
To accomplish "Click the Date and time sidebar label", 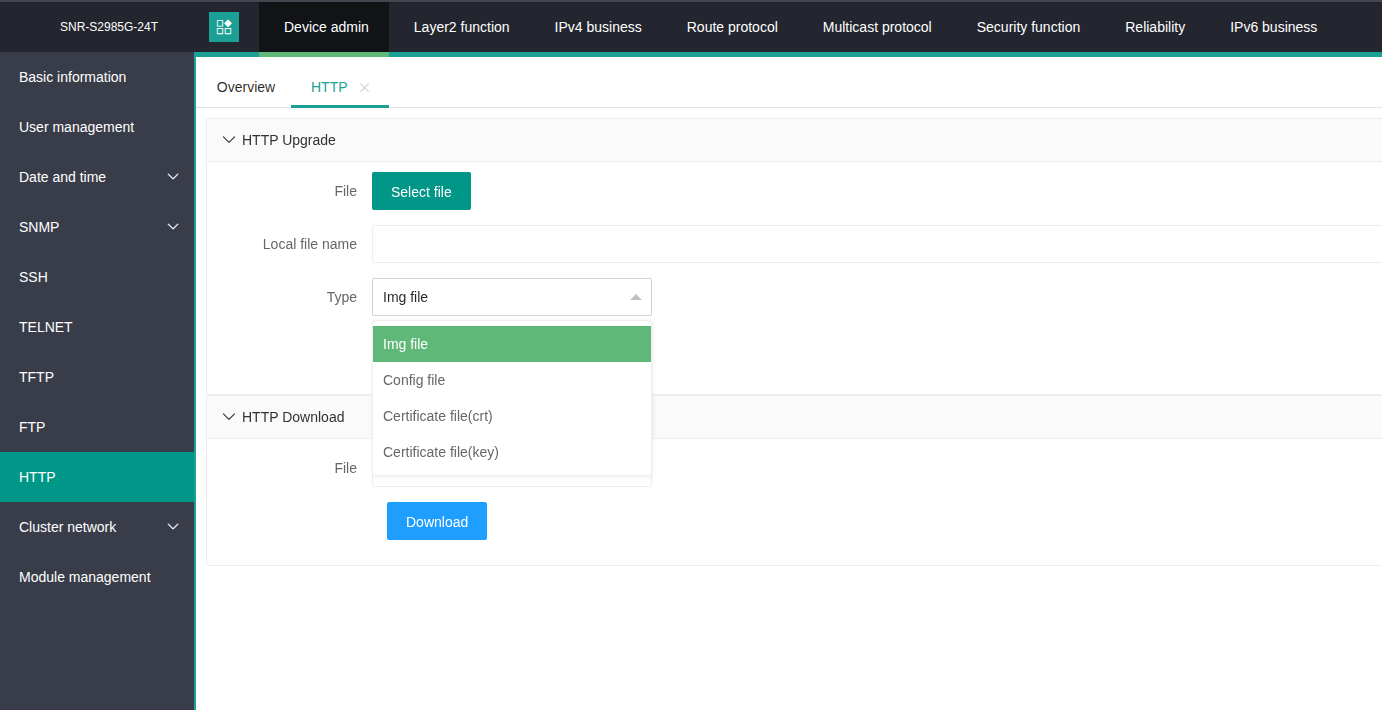I will point(62,177).
